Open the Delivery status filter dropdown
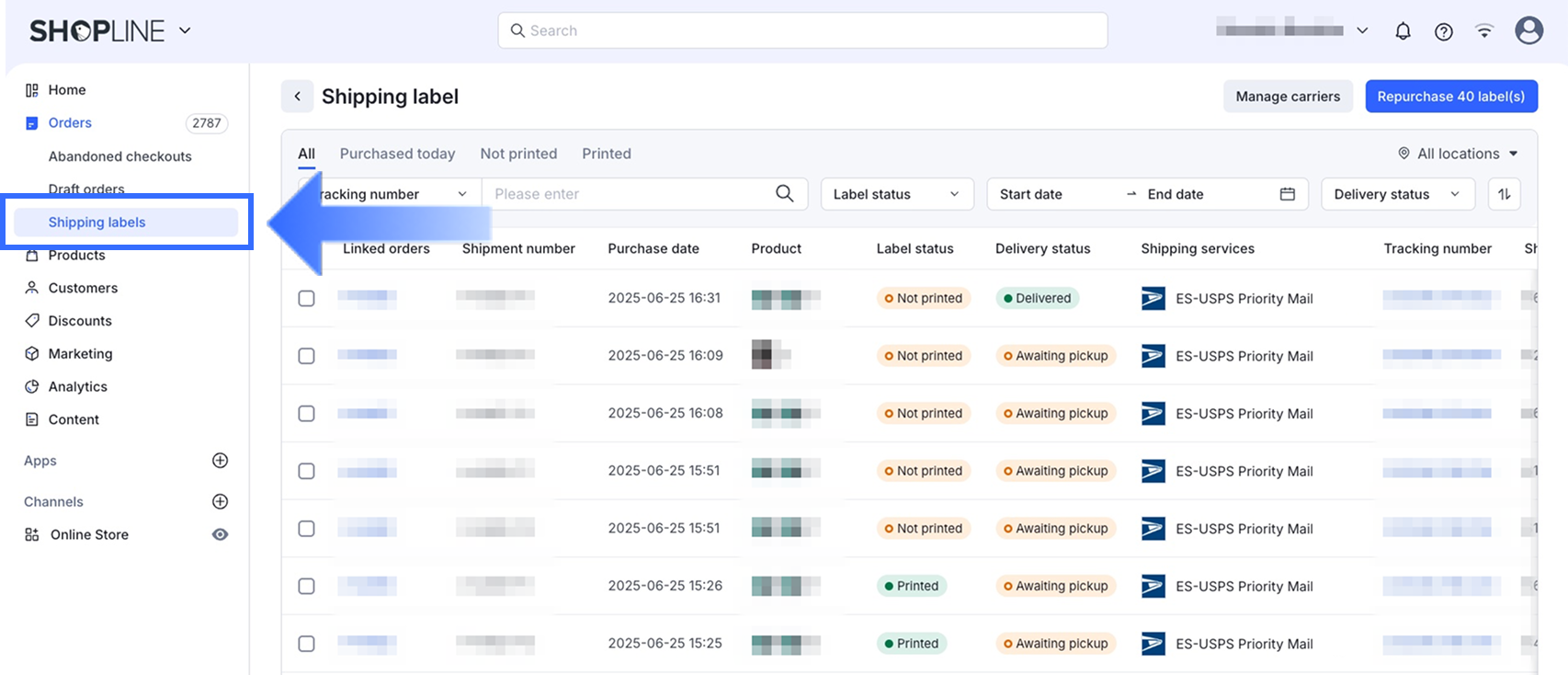Viewport: 1568px width, 675px height. click(x=1397, y=194)
